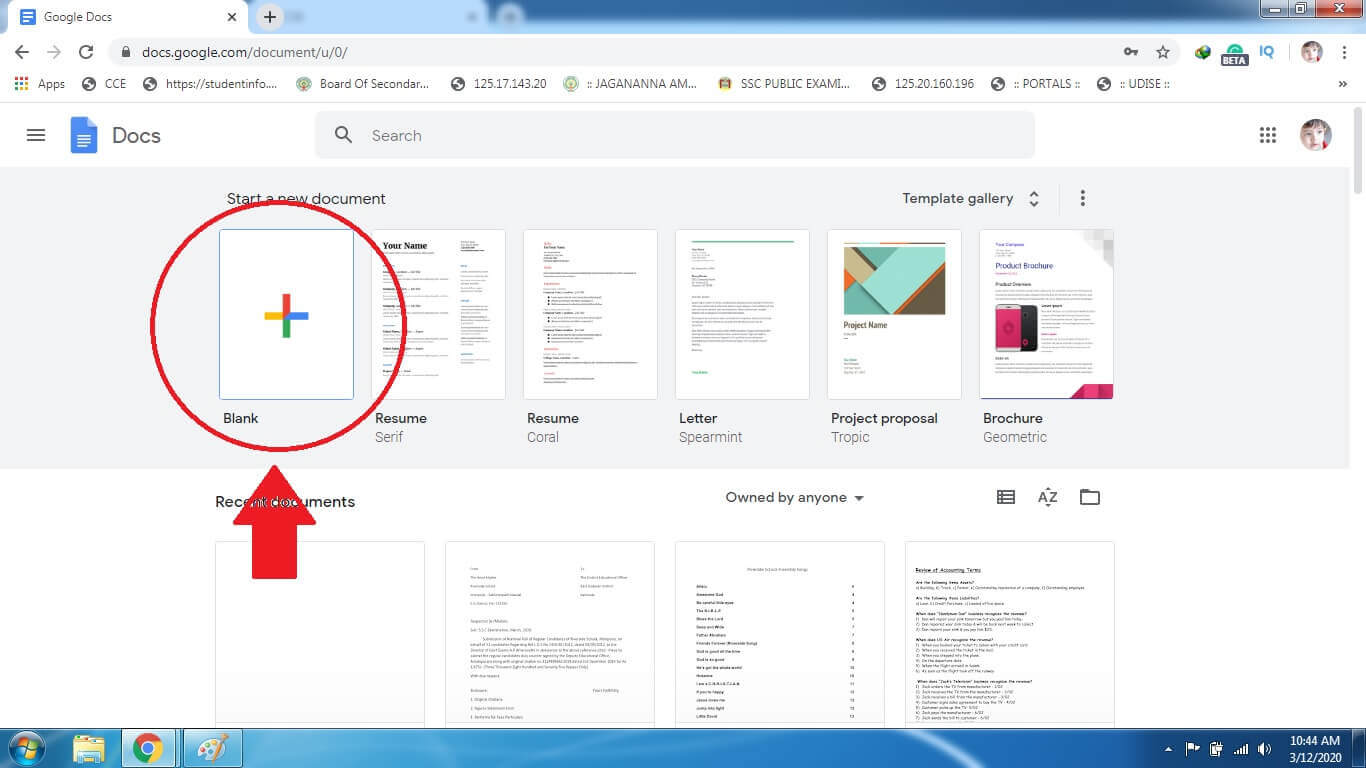Click the Docs logo icon
Screen dimensions: 1366x768
[84, 135]
